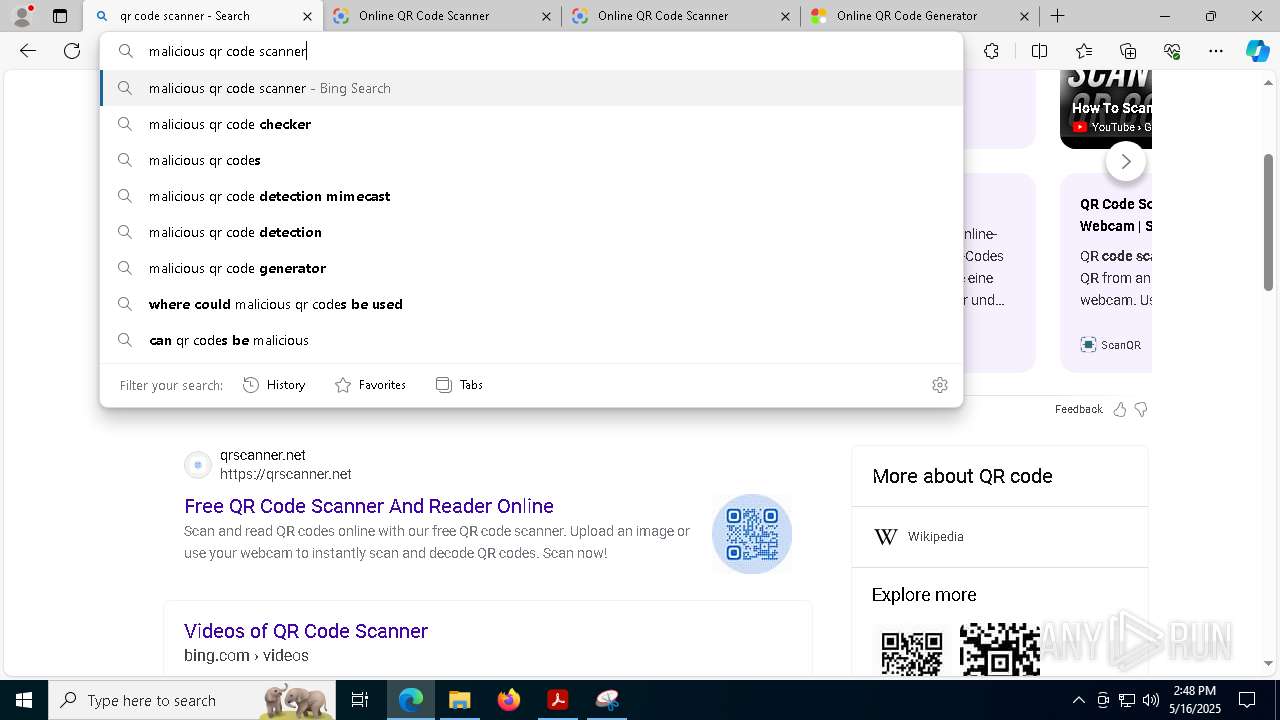This screenshot has height=720, width=1280.
Task: Advance video carousel with next arrow
Action: pyautogui.click(x=1126, y=161)
